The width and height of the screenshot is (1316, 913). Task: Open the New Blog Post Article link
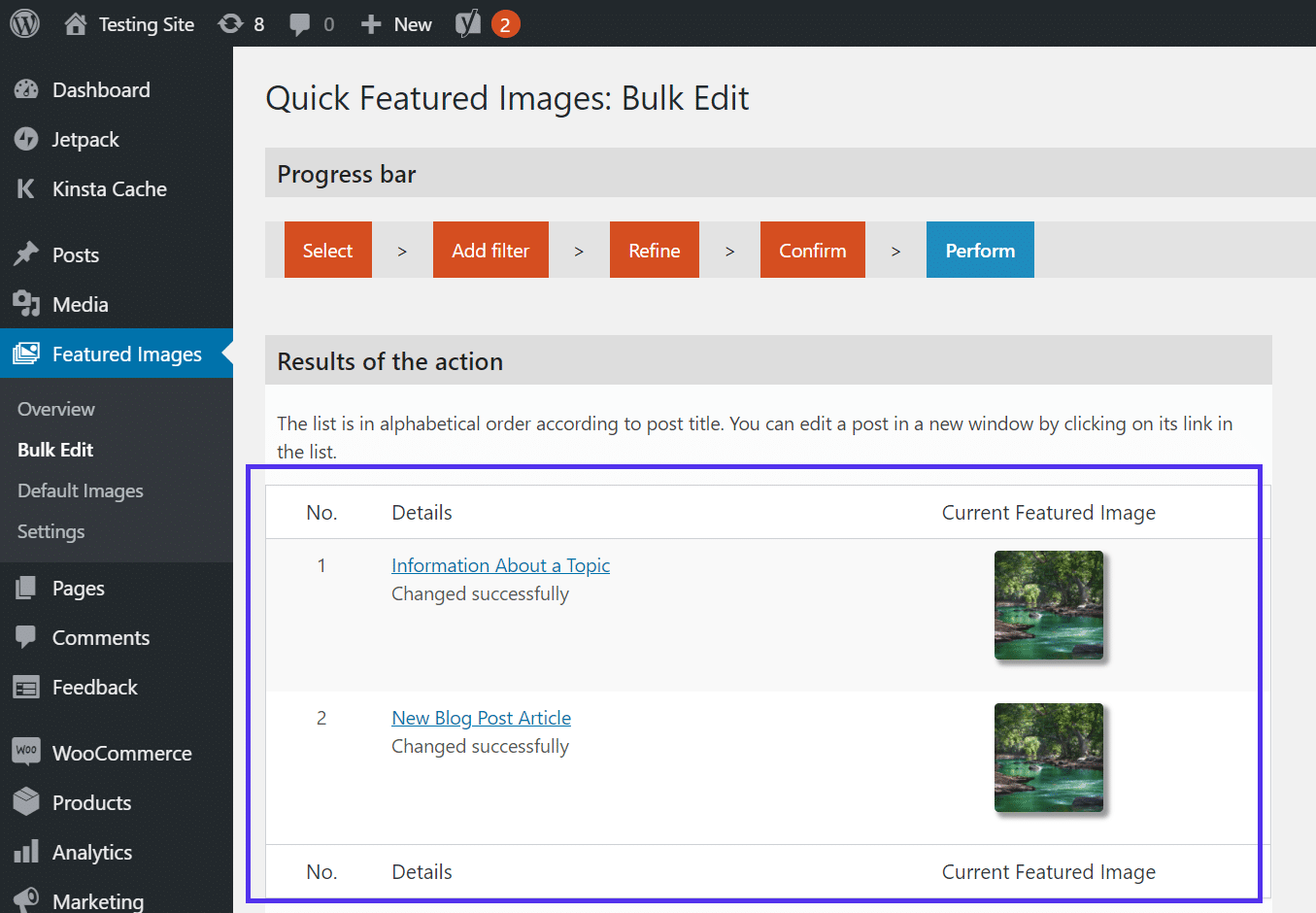481,717
